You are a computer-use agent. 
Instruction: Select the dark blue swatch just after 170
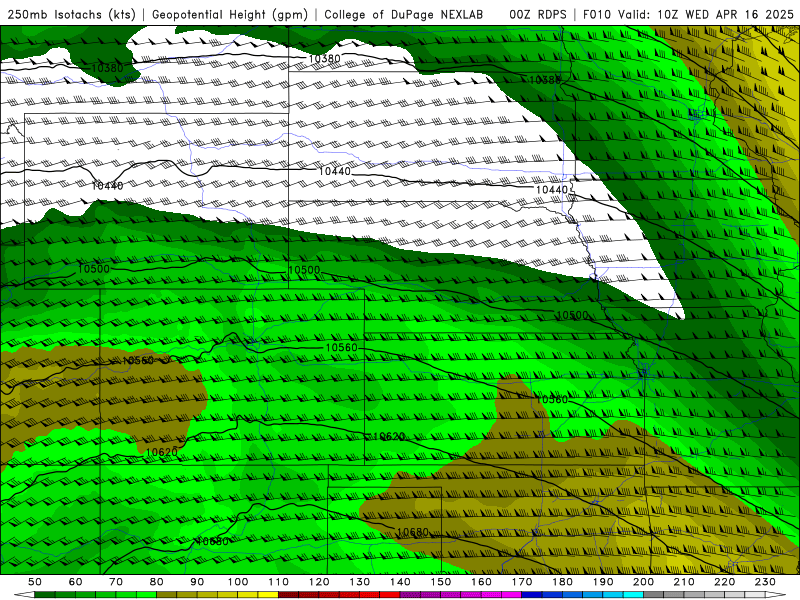[x=532, y=594]
